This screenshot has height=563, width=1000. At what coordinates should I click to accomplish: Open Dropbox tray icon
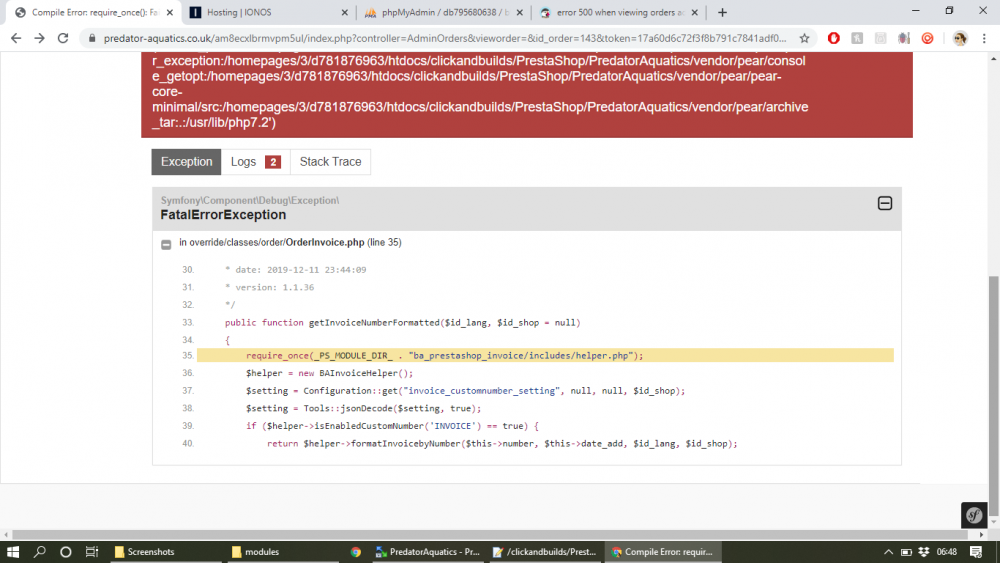click(x=923, y=552)
